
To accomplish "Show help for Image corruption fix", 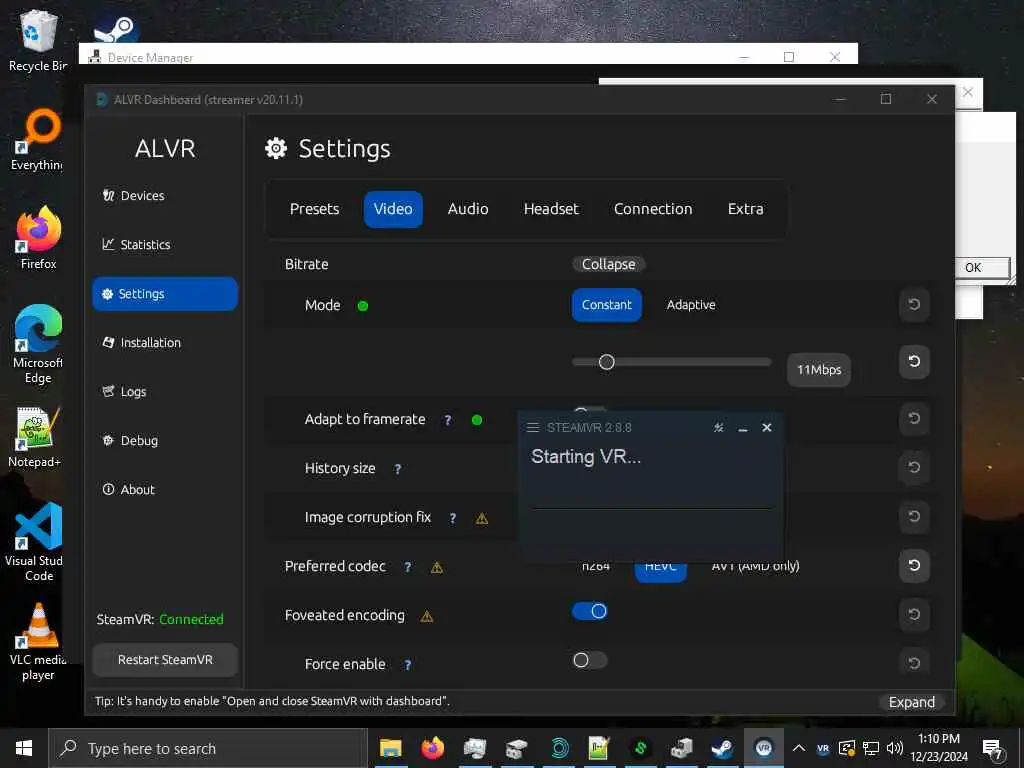I will pos(453,518).
